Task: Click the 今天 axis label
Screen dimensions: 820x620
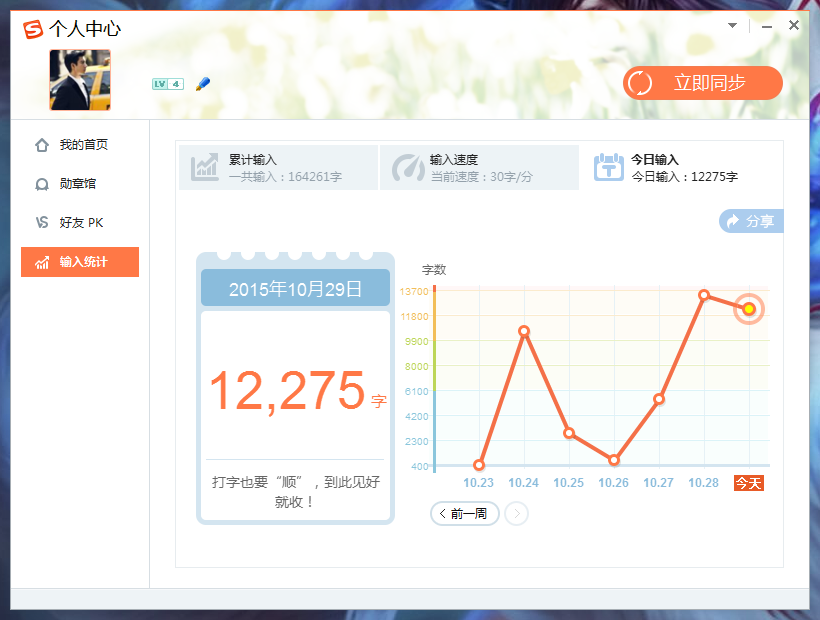Action: click(749, 483)
